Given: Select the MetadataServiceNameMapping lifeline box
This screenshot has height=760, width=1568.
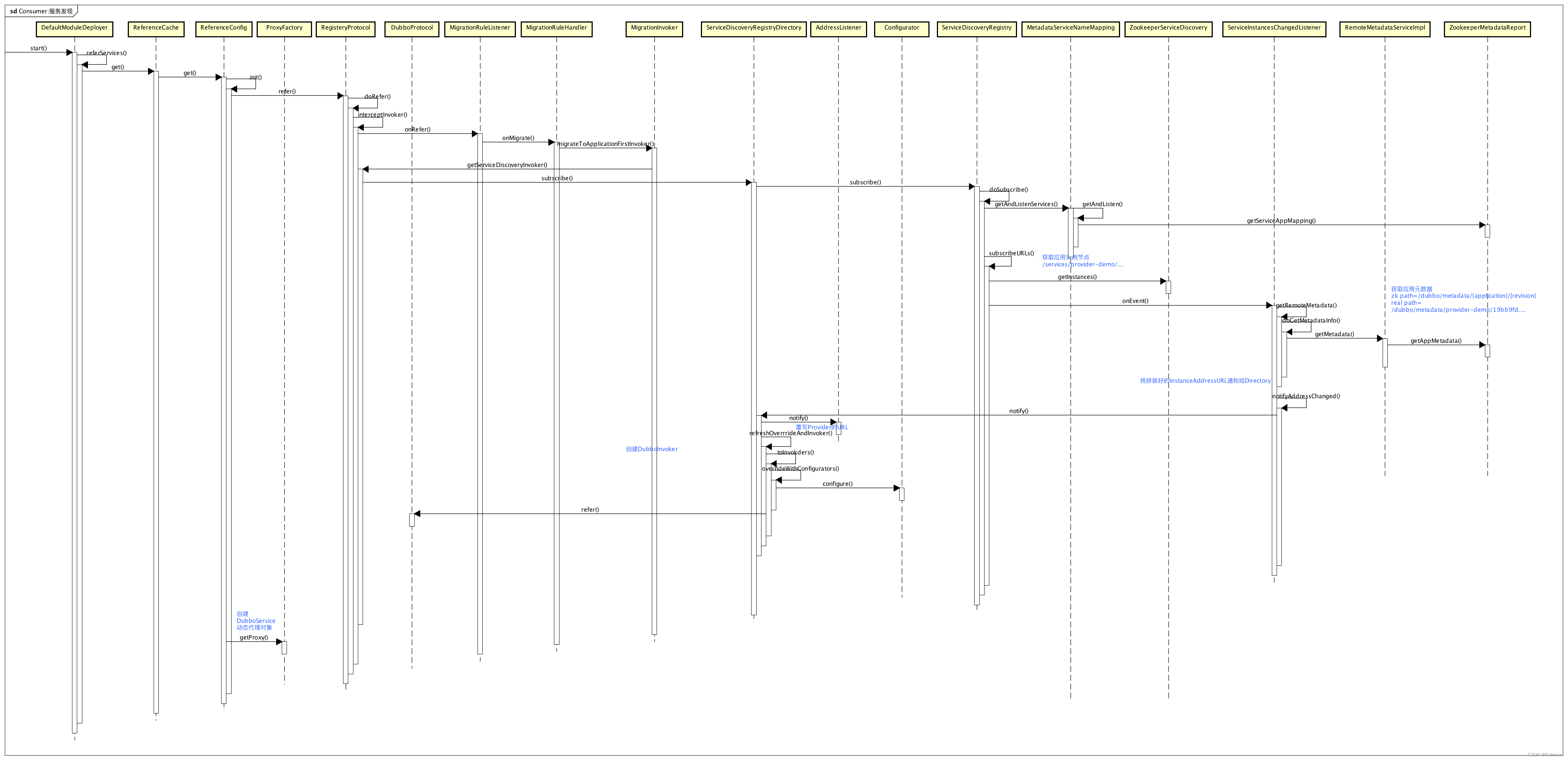Looking at the screenshot, I should point(1071,28).
